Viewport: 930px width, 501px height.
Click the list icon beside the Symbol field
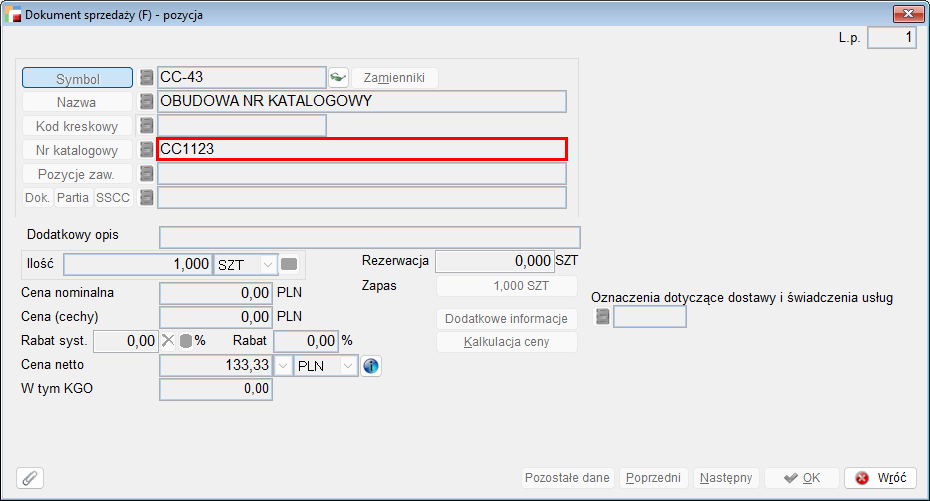(x=147, y=77)
